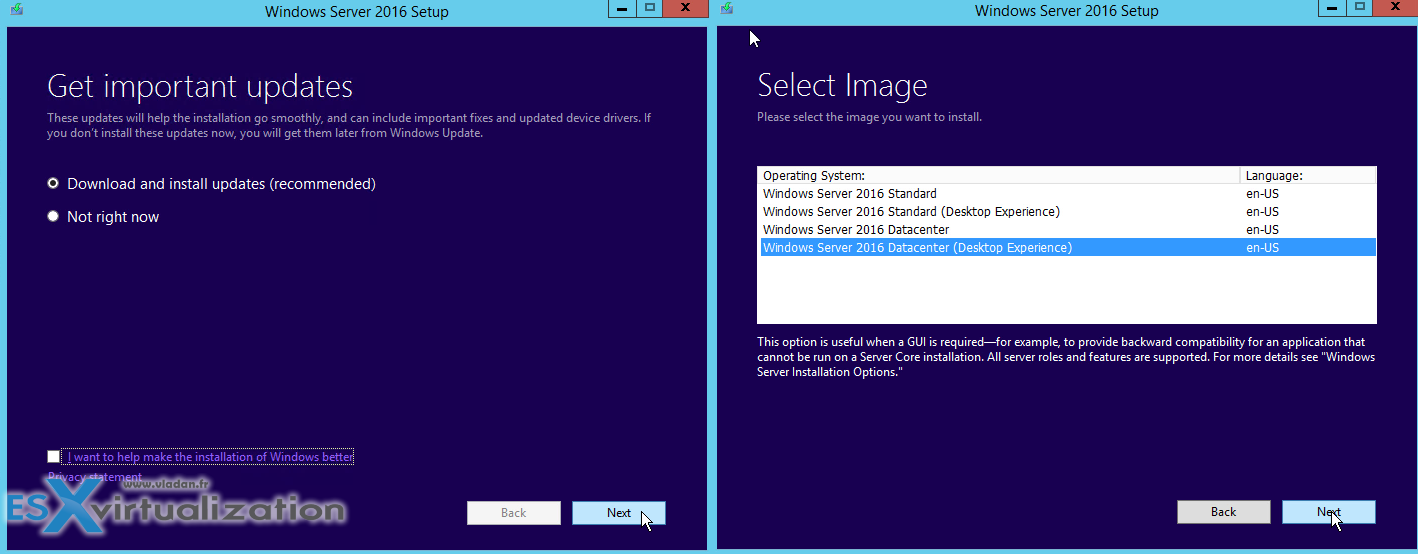Select Windows Server 2016 Standard (Desktop Experience)
1418x554 pixels.
[x=1068, y=212]
